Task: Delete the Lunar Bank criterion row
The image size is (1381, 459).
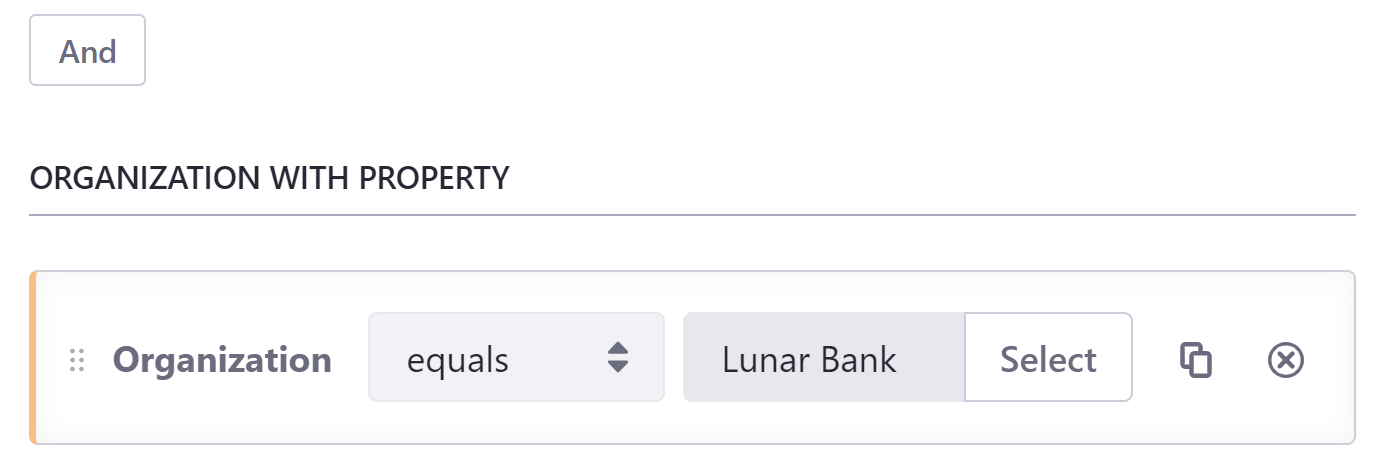Action: [1286, 360]
